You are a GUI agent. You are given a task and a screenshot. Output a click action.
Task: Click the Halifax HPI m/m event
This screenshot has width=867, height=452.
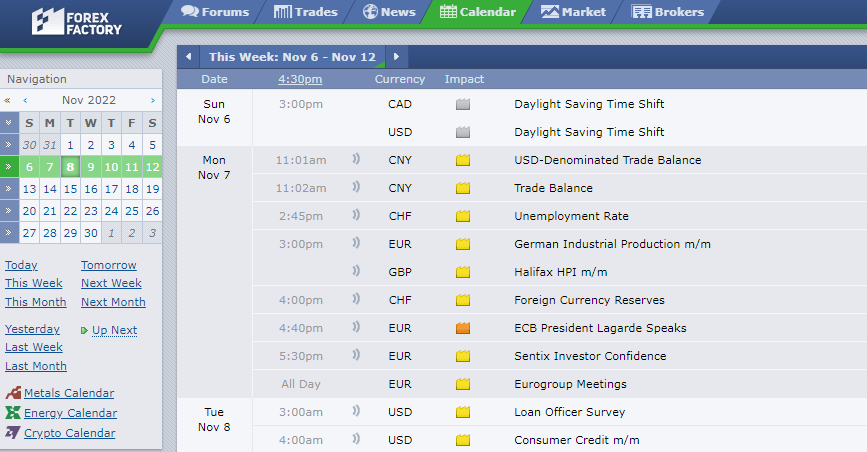coord(561,272)
